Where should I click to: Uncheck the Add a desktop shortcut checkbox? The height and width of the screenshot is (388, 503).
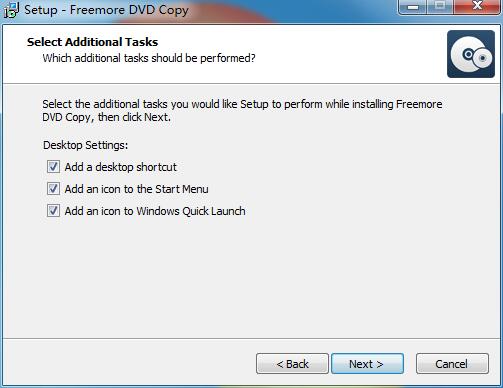tap(53, 167)
